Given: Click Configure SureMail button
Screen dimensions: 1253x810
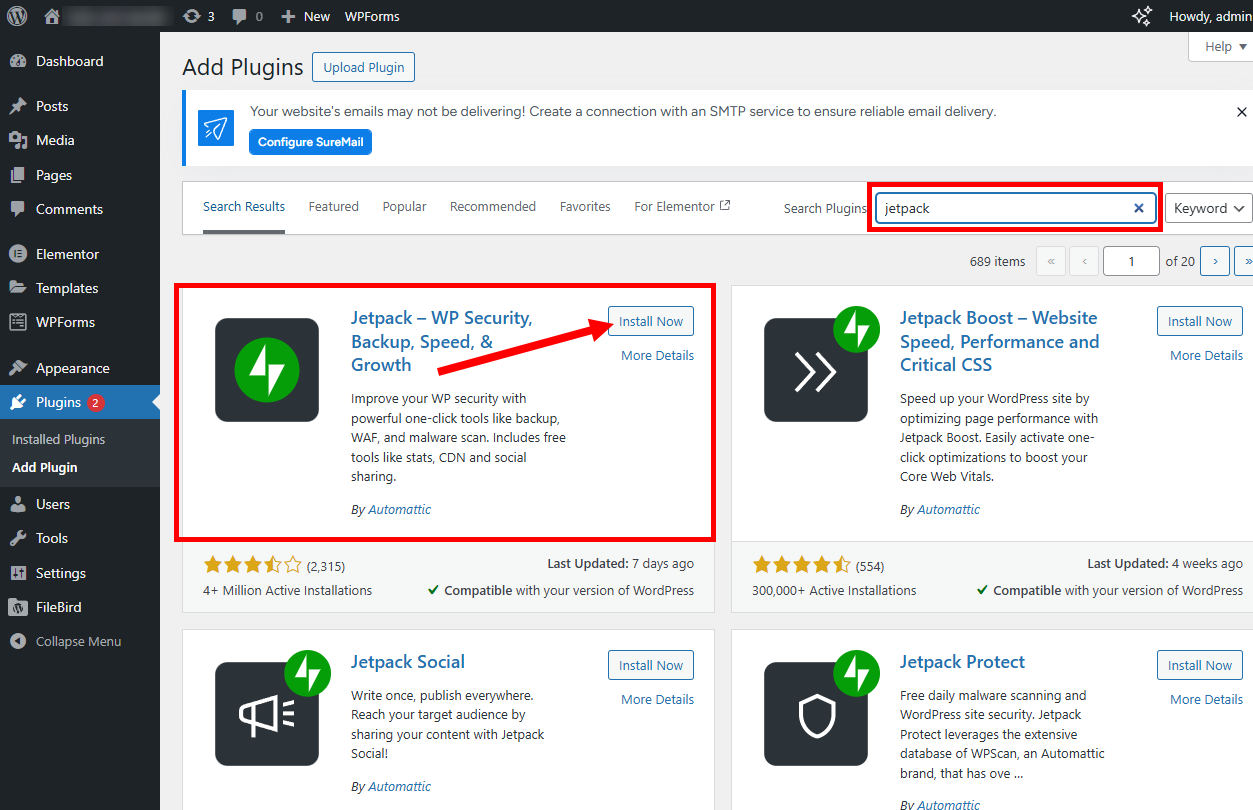Looking at the screenshot, I should (310, 142).
